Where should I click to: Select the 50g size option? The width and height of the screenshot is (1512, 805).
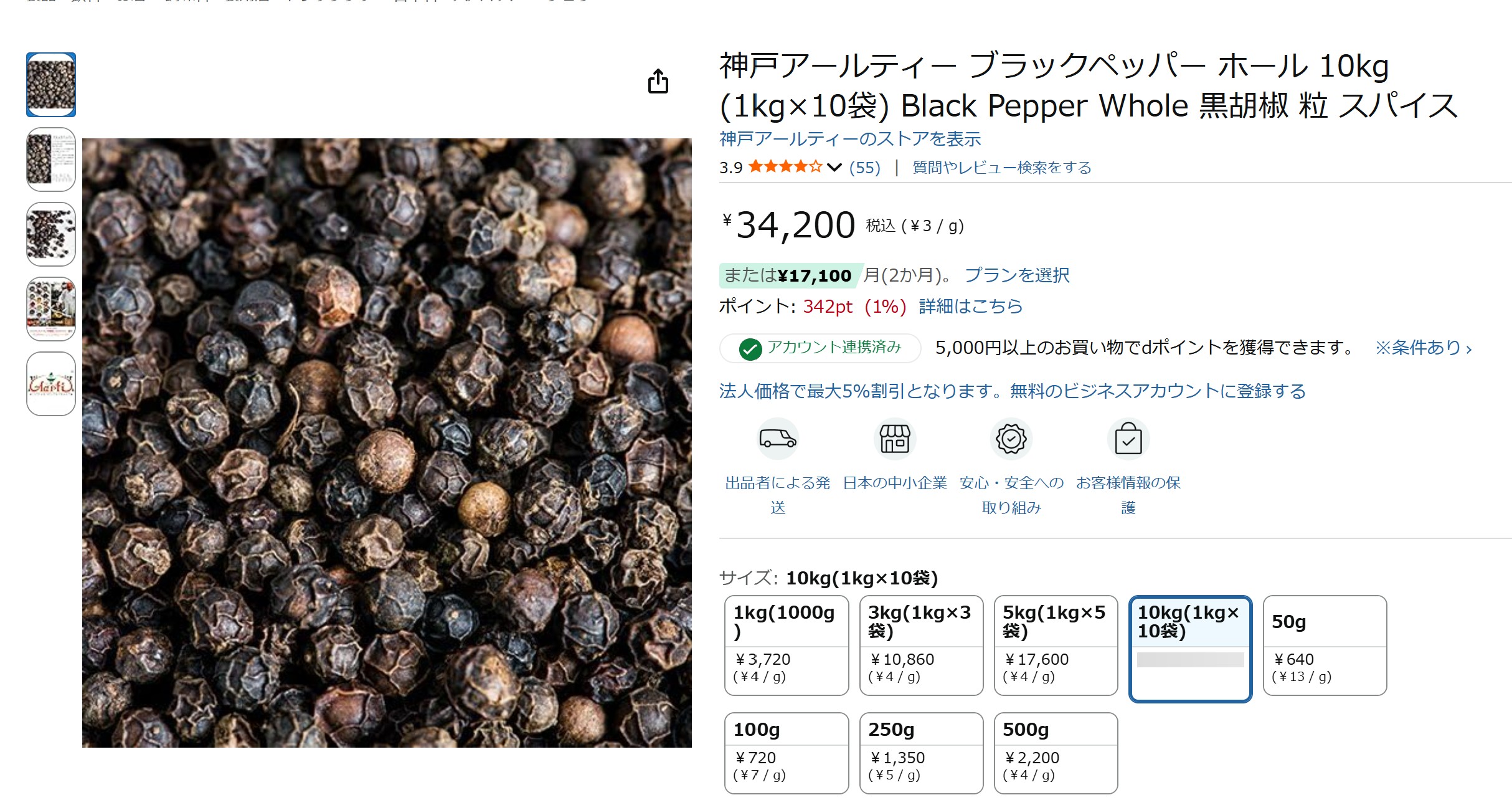[1324, 645]
